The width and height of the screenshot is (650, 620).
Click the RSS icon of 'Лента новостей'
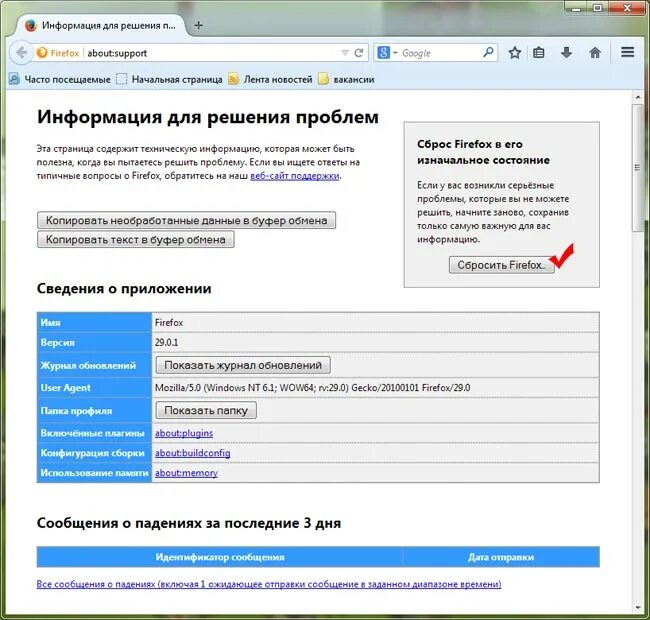point(233,79)
